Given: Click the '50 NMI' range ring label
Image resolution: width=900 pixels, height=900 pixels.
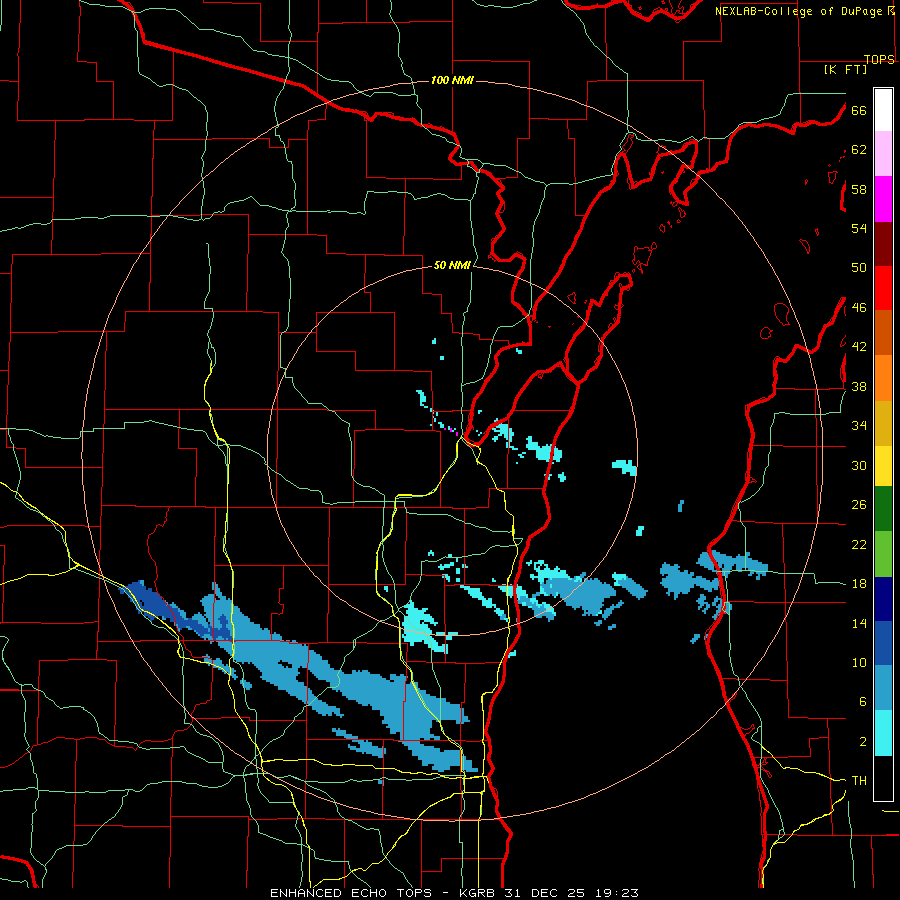Looking at the screenshot, I should (452, 265).
